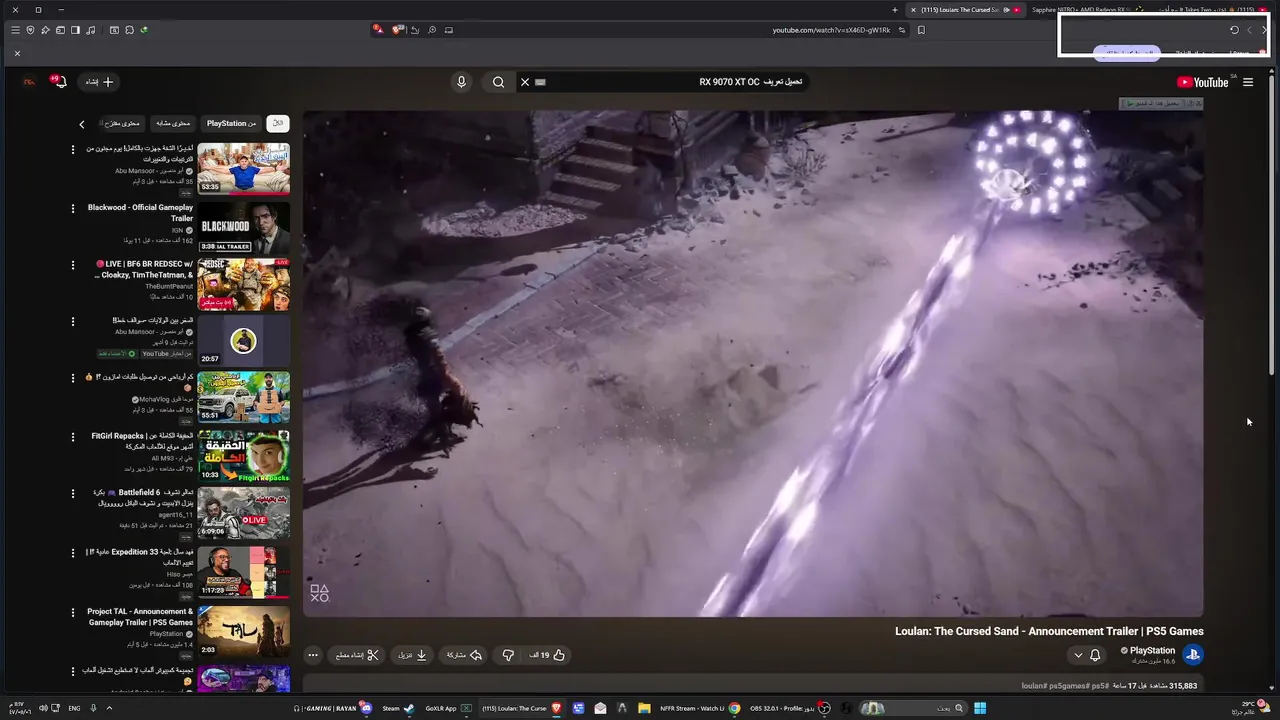Click the Create (plus) button
The image size is (1280, 720).
click(x=100, y=82)
